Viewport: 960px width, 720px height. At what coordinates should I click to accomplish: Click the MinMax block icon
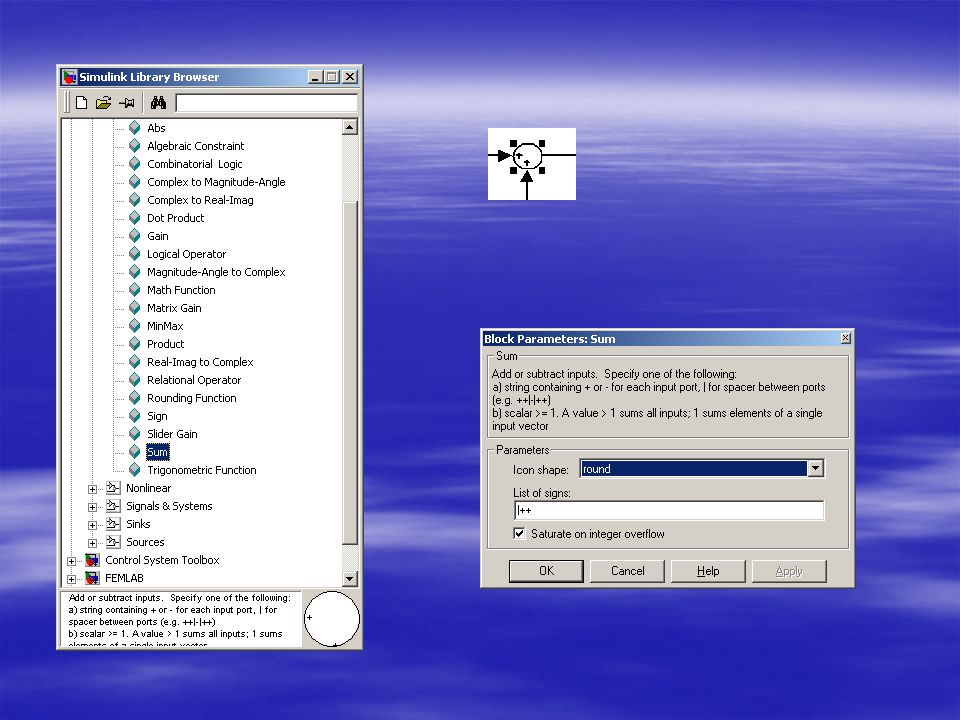135,326
